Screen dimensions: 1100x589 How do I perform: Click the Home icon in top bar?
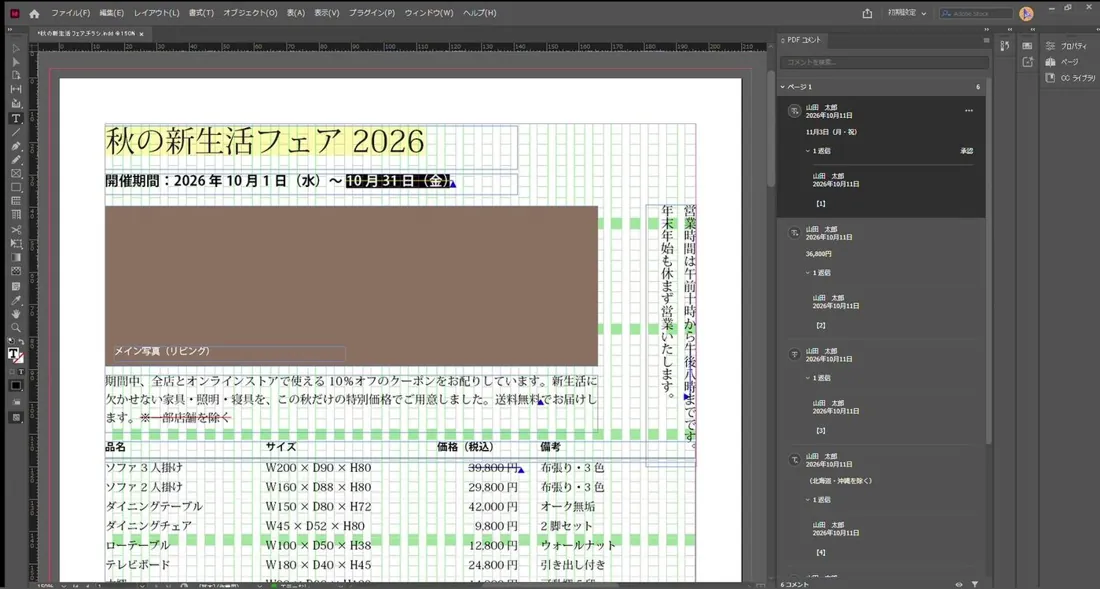coord(34,13)
